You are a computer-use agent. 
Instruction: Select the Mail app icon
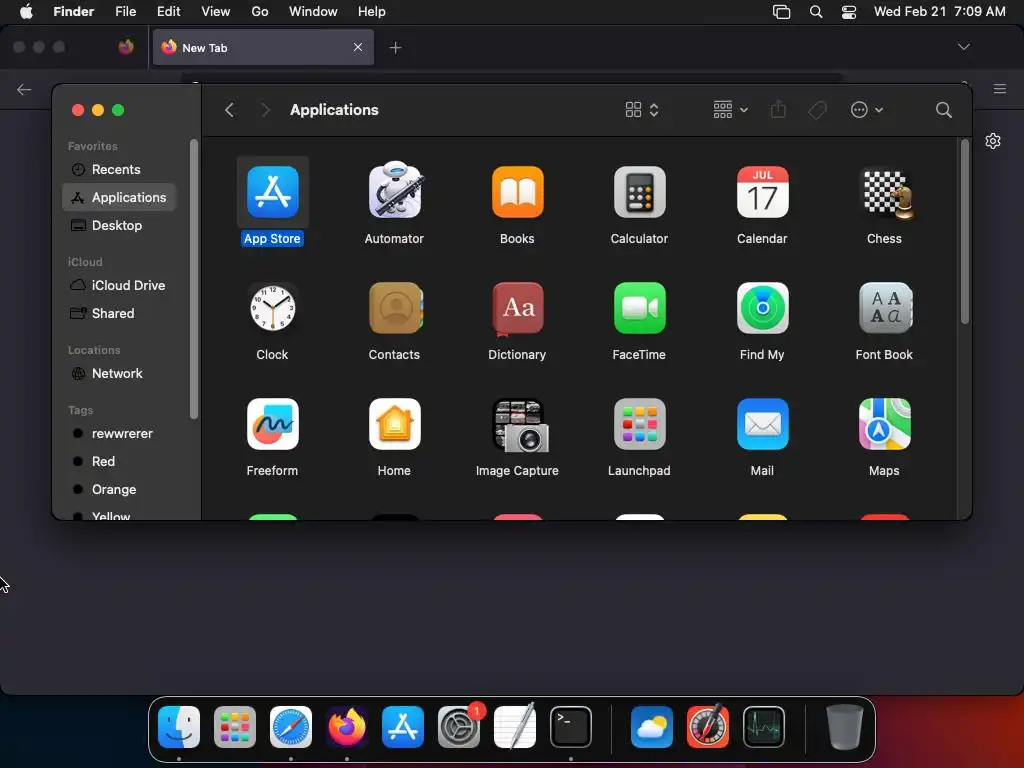[x=762, y=424]
